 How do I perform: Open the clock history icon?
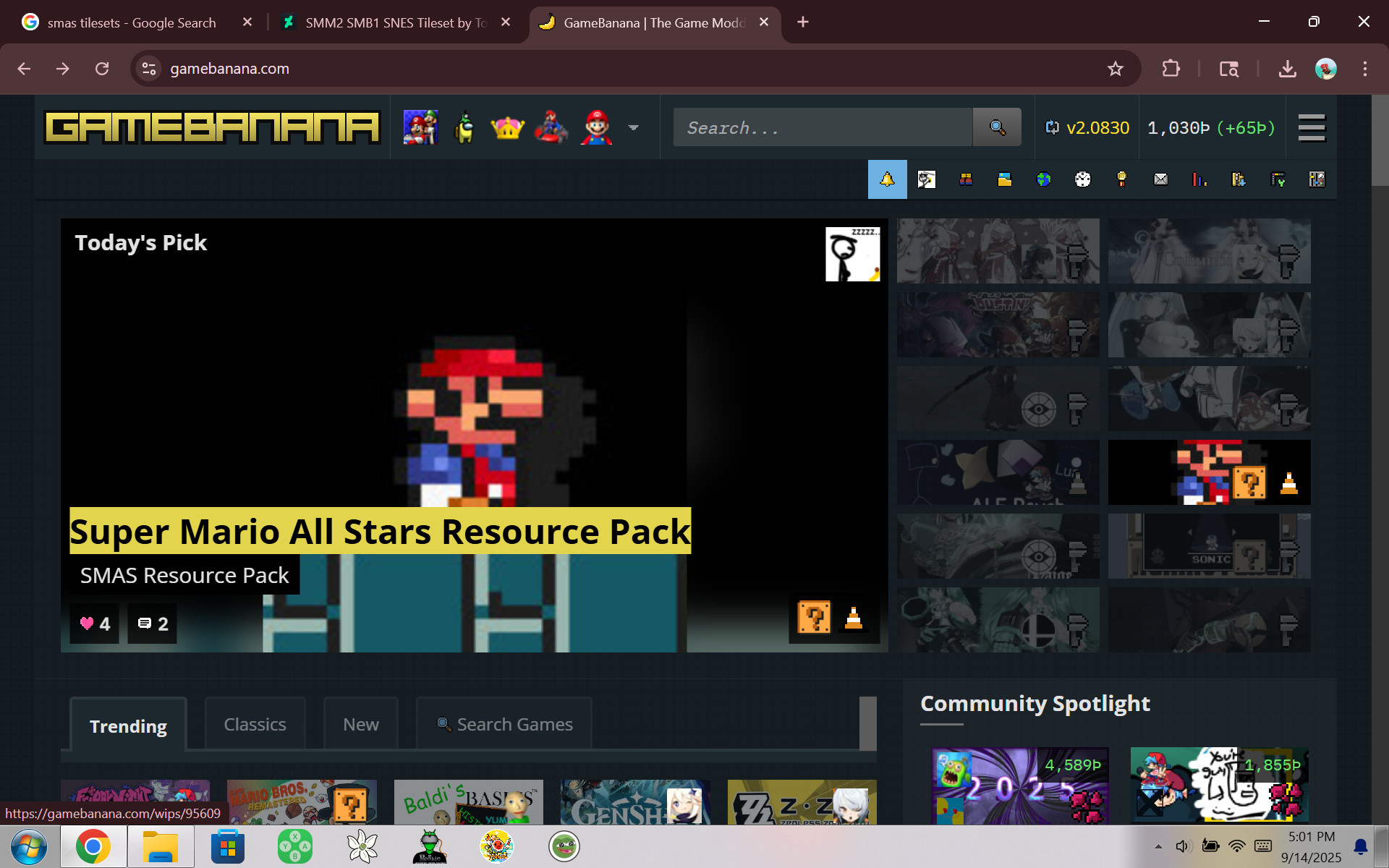[x=1082, y=179]
